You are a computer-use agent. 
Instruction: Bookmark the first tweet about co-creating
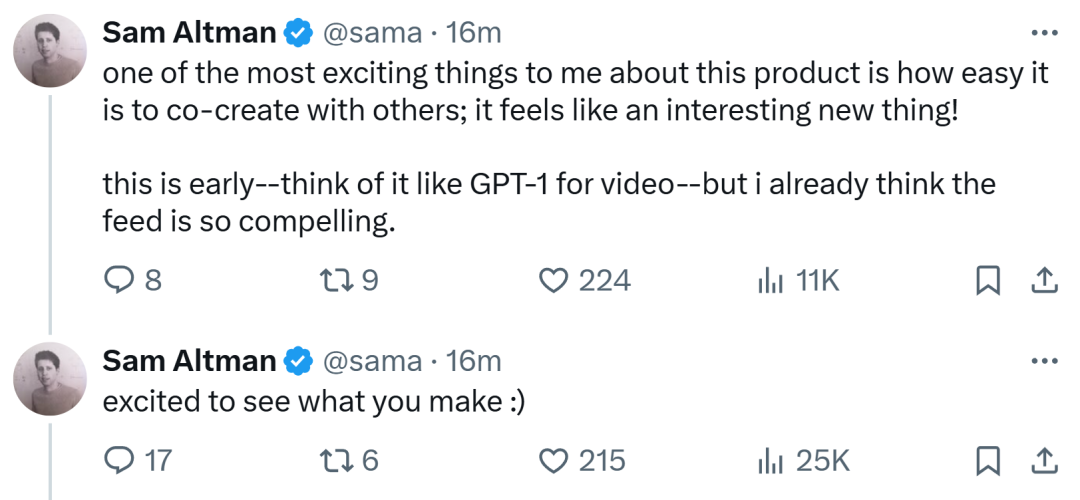tap(988, 281)
